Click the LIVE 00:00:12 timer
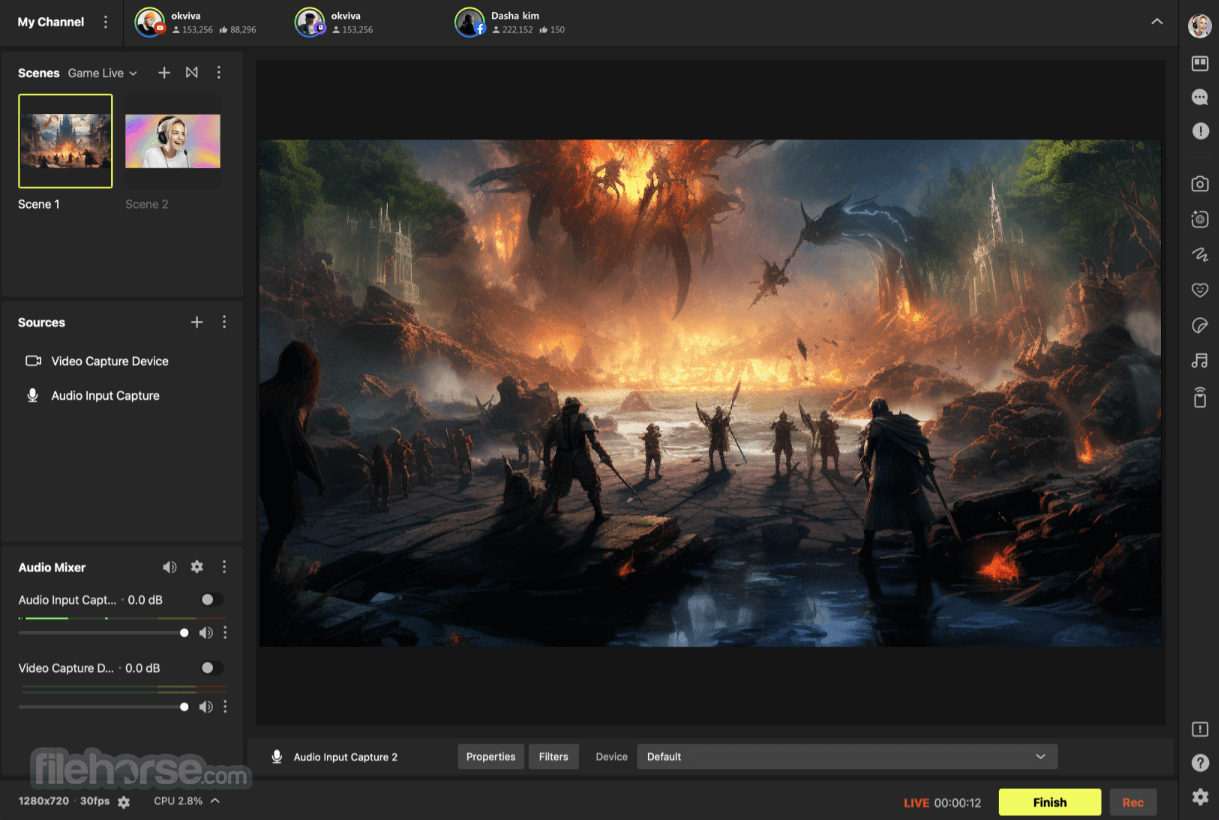Viewport: 1219px width, 820px height. [x=943, y=803]
